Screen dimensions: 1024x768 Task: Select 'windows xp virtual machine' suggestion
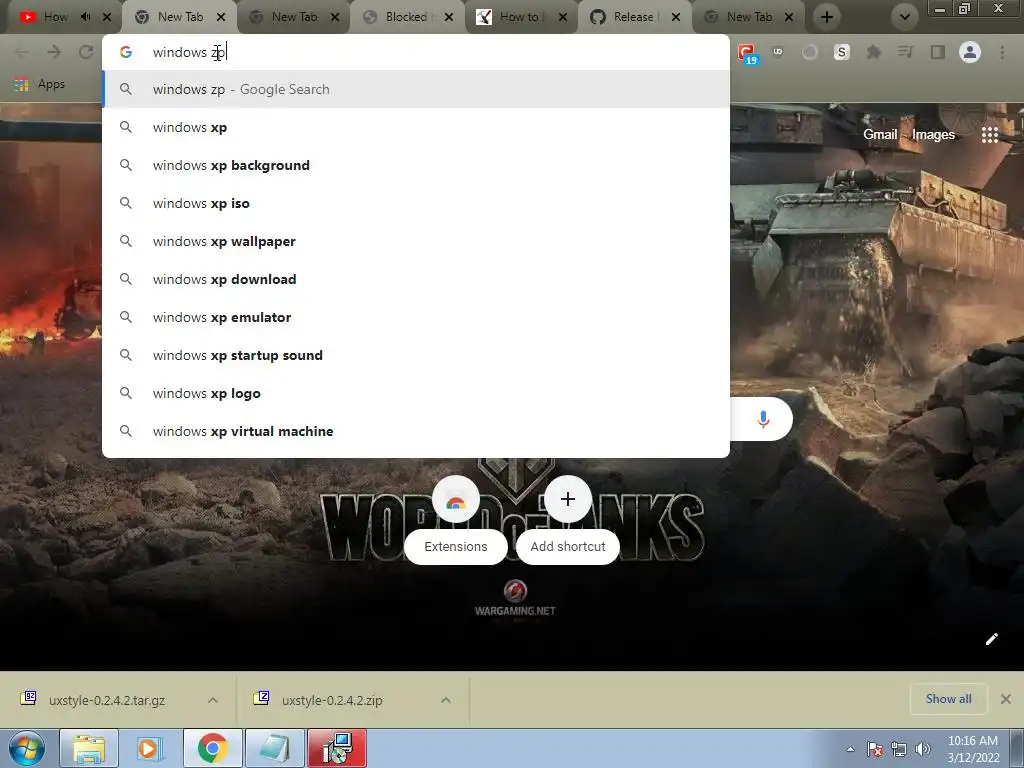point(415,431)
